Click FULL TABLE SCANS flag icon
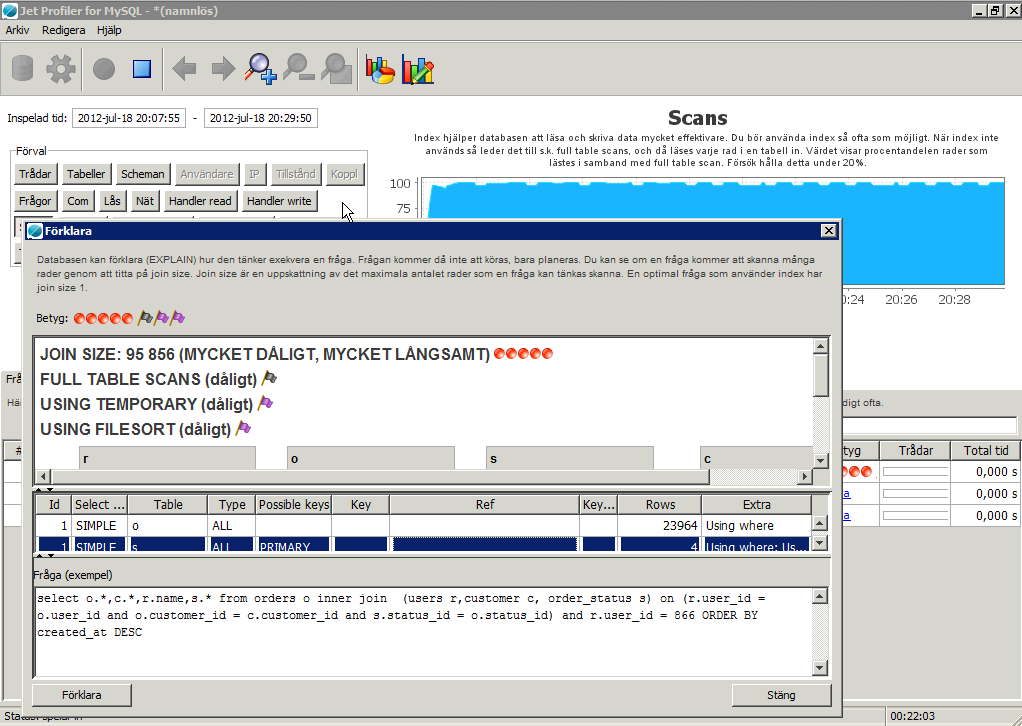The height and width of the screenshot is (726, 1022). click(x=269, y=378)
